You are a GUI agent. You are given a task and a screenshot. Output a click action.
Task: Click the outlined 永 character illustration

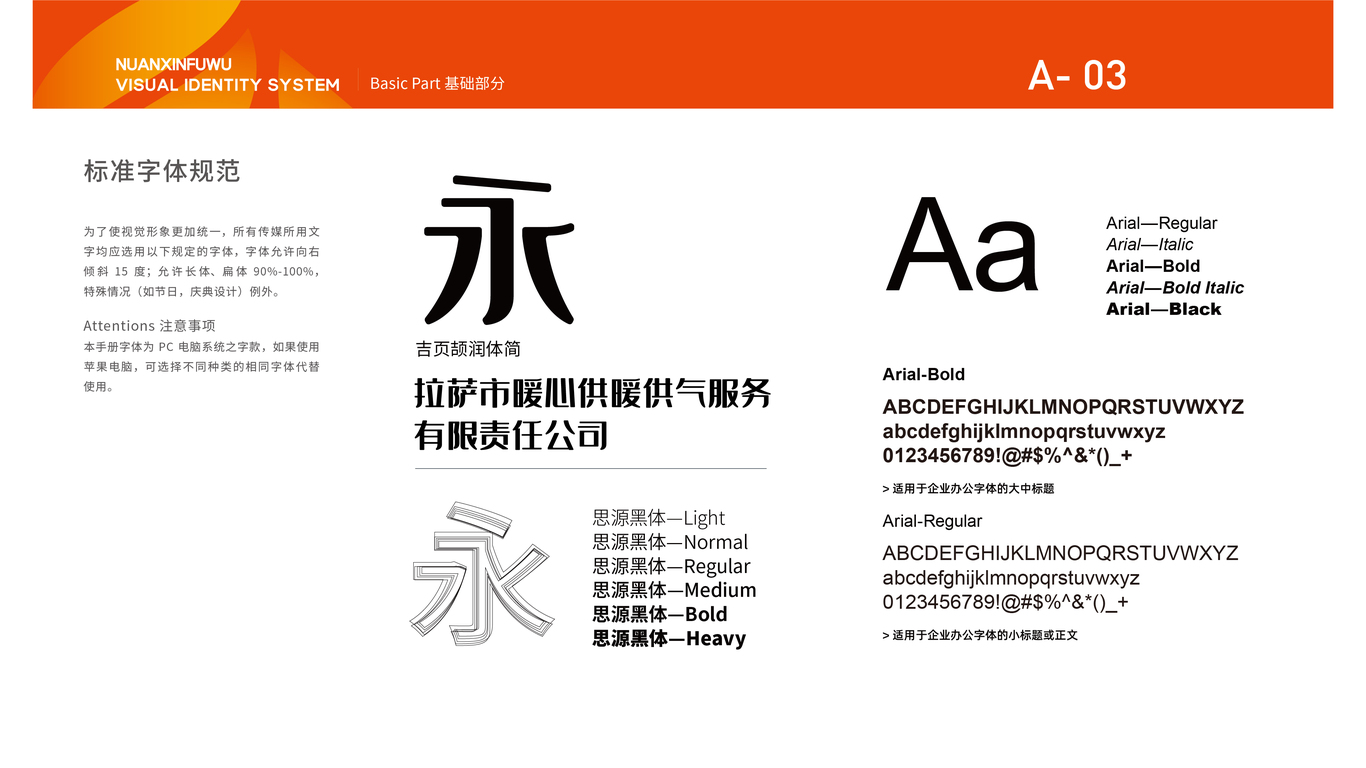[483, 576]
